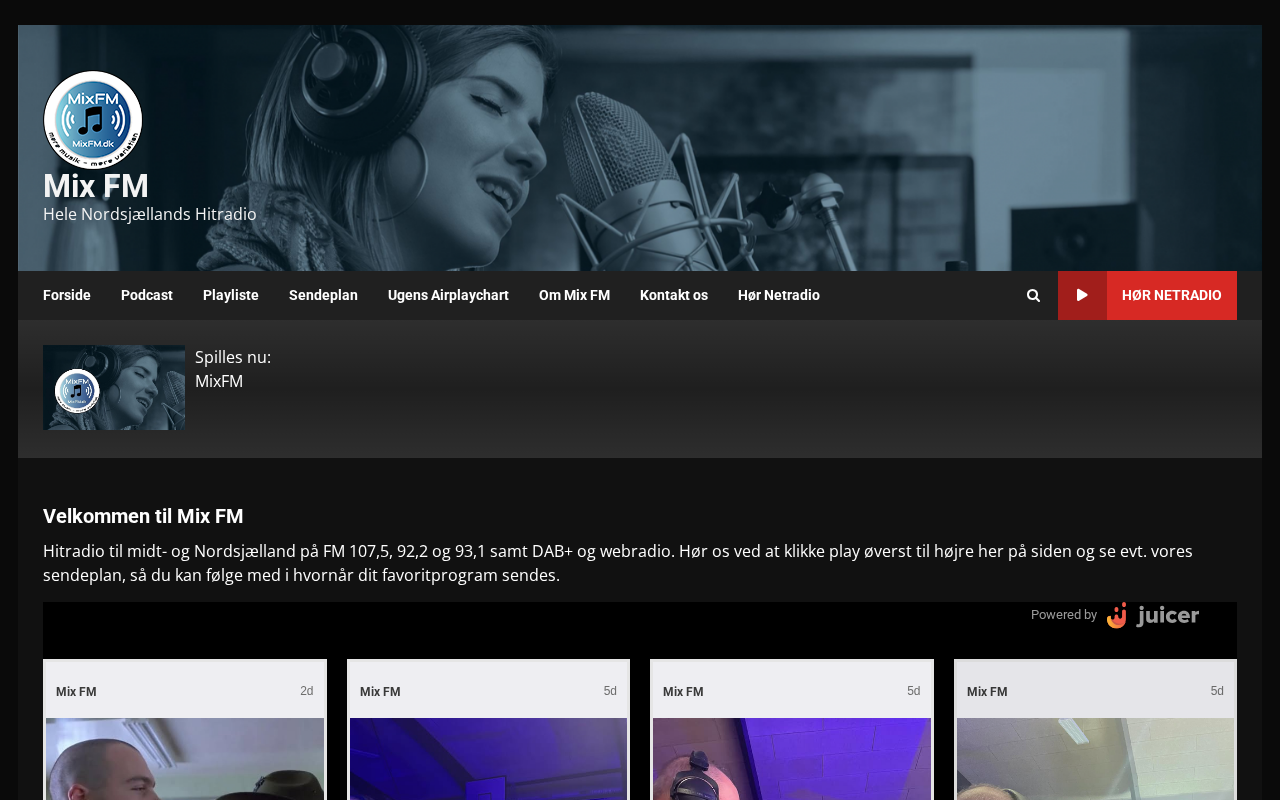Click the Powered by text link
Viewport: 1280px width, 800px height.
coord(1063,615)
